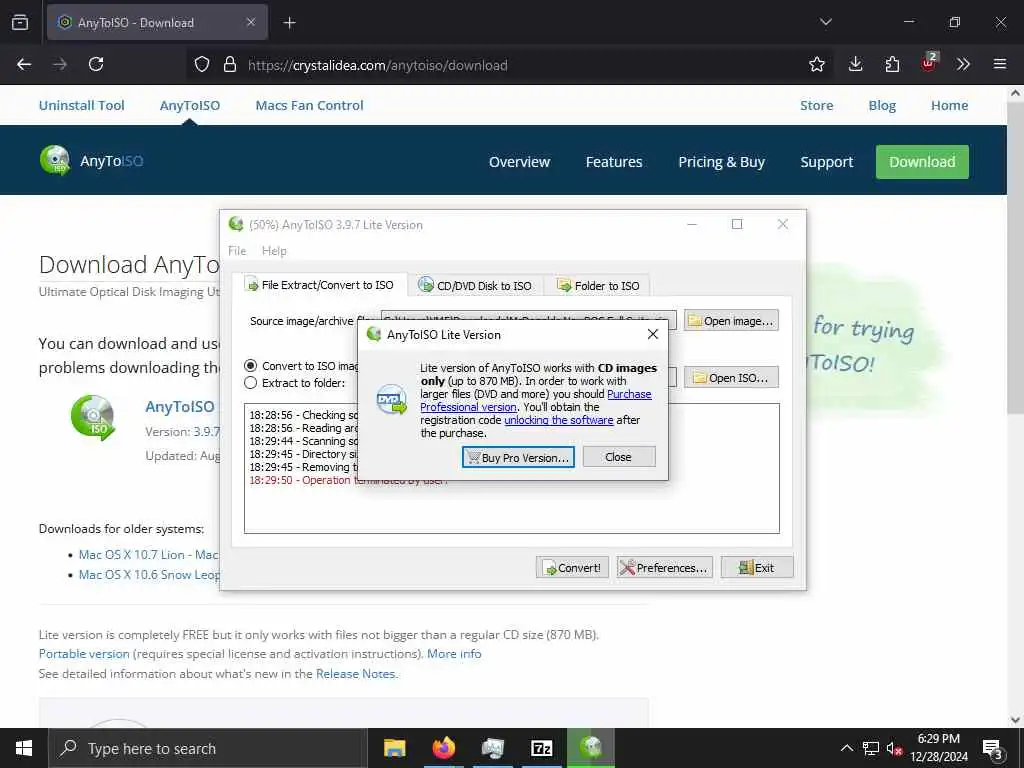
Task: Click the Type here to search box
Action: click(208, 748)
